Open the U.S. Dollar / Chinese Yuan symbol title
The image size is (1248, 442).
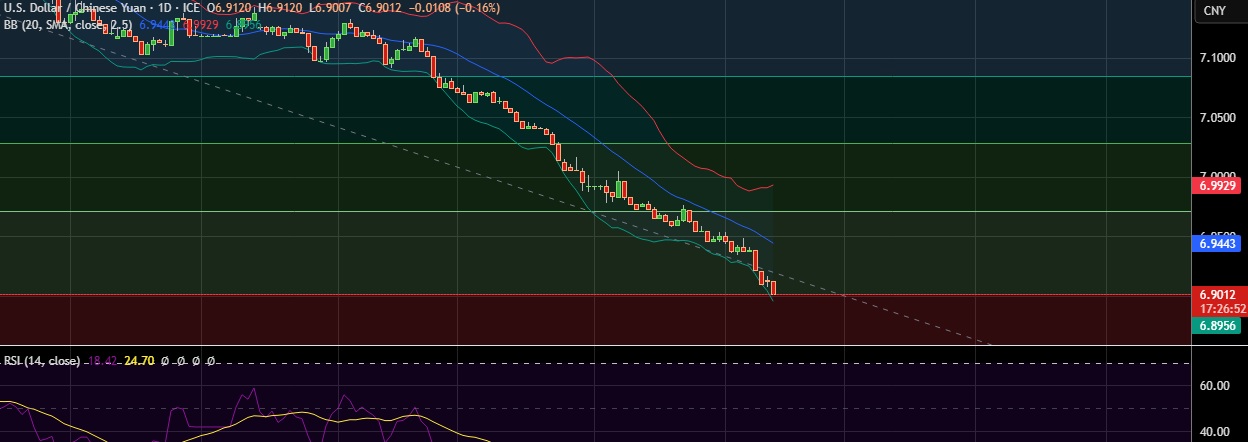(x=78, y=8)
